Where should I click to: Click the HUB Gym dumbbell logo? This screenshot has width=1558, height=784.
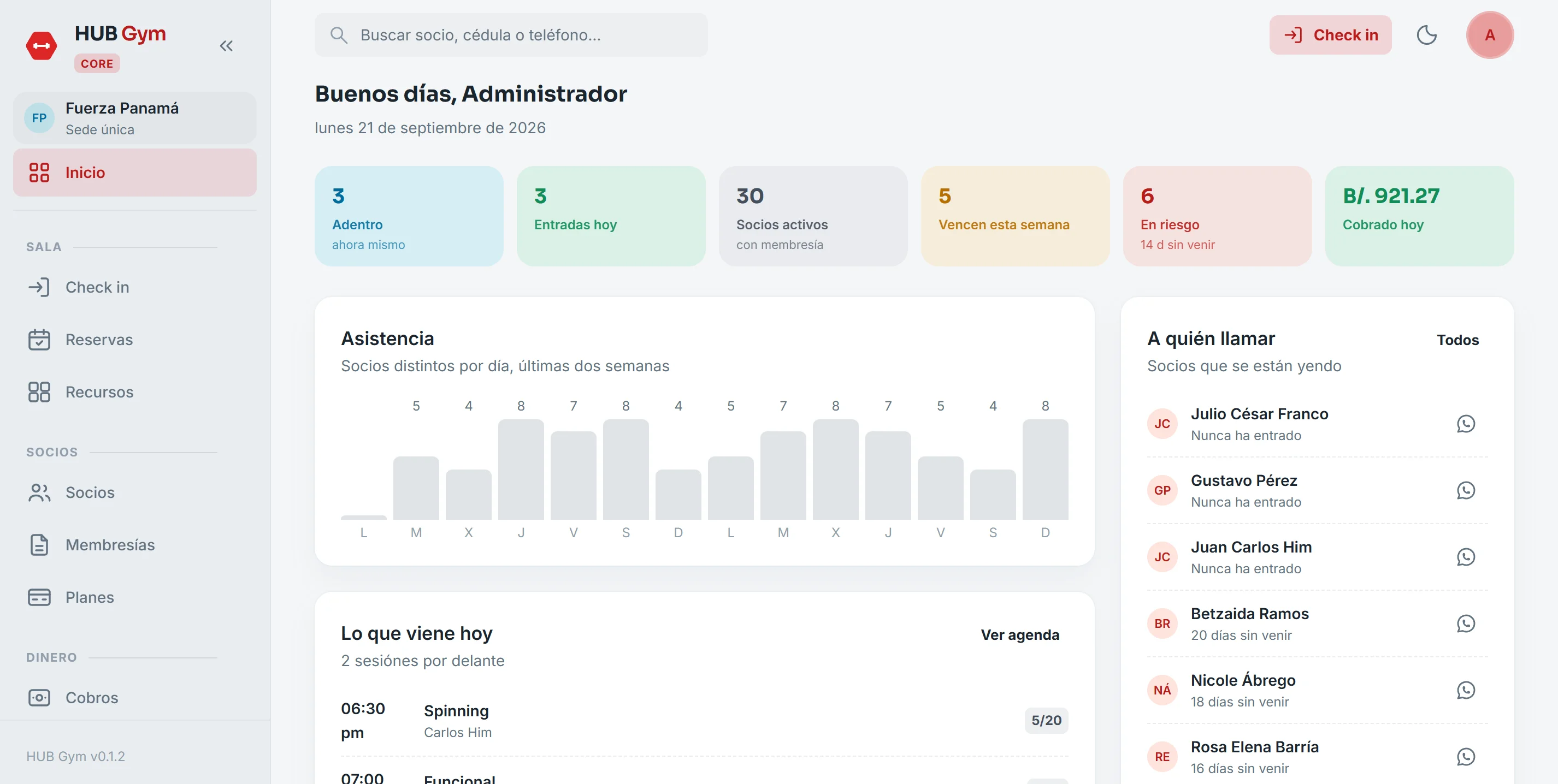[41, 46]
